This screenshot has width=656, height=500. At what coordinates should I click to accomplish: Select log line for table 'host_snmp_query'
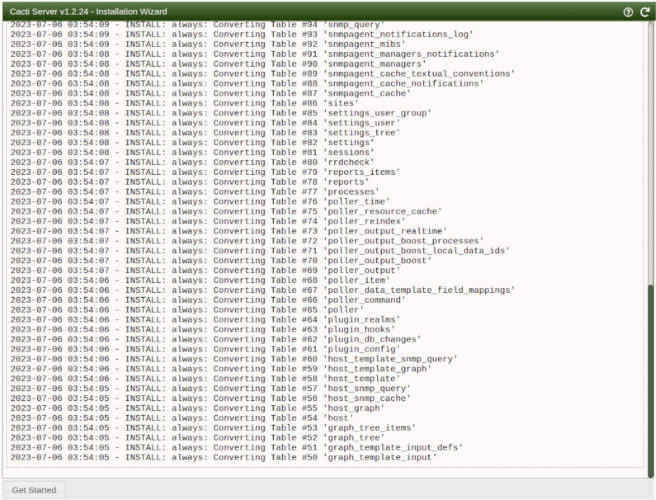(210, 388)
